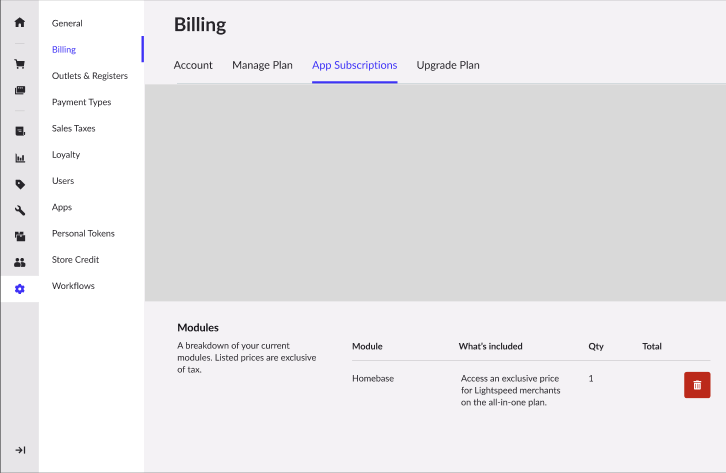Screen dimensions: 726x473
Task: Navigate to Outlets & Registers
Action: point(90,76)
